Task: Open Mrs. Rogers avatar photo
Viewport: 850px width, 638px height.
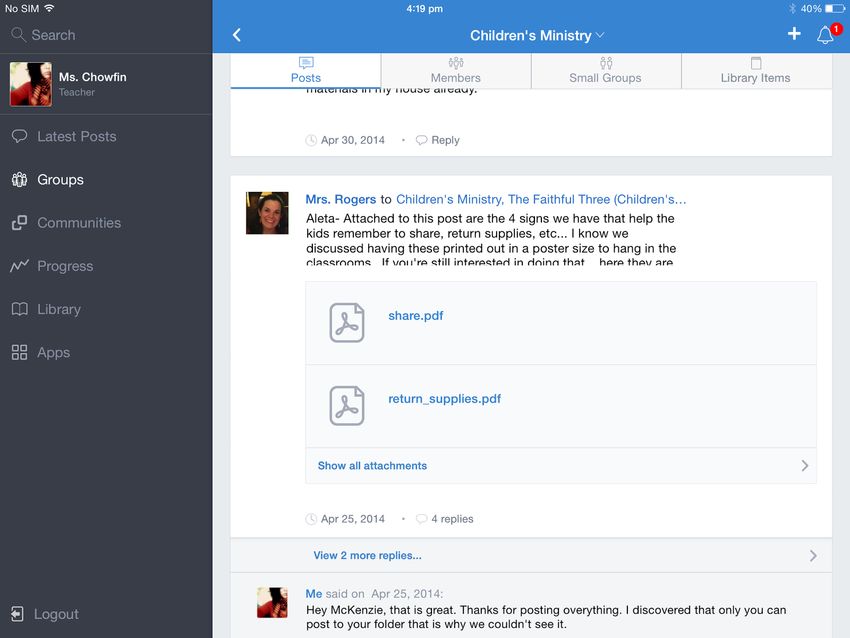Action: coord(267,212)
